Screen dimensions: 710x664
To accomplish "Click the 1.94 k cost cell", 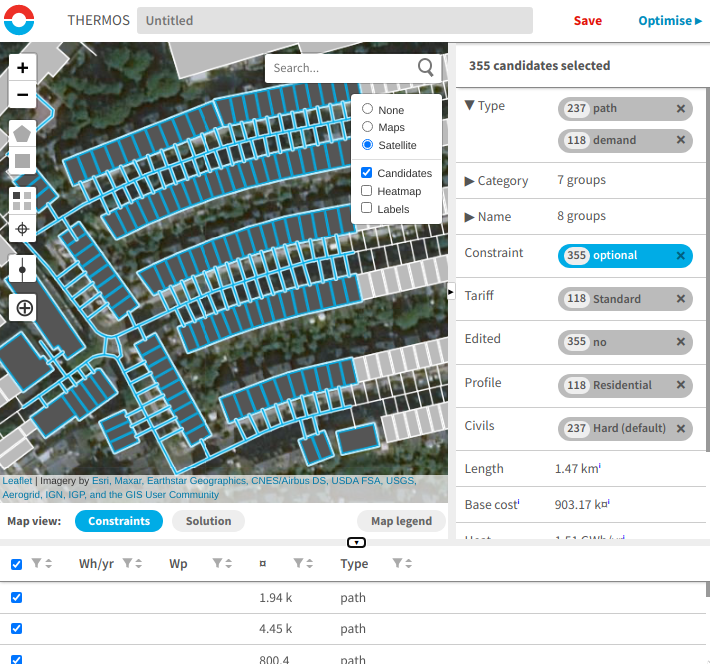I will tap(275, 598).
